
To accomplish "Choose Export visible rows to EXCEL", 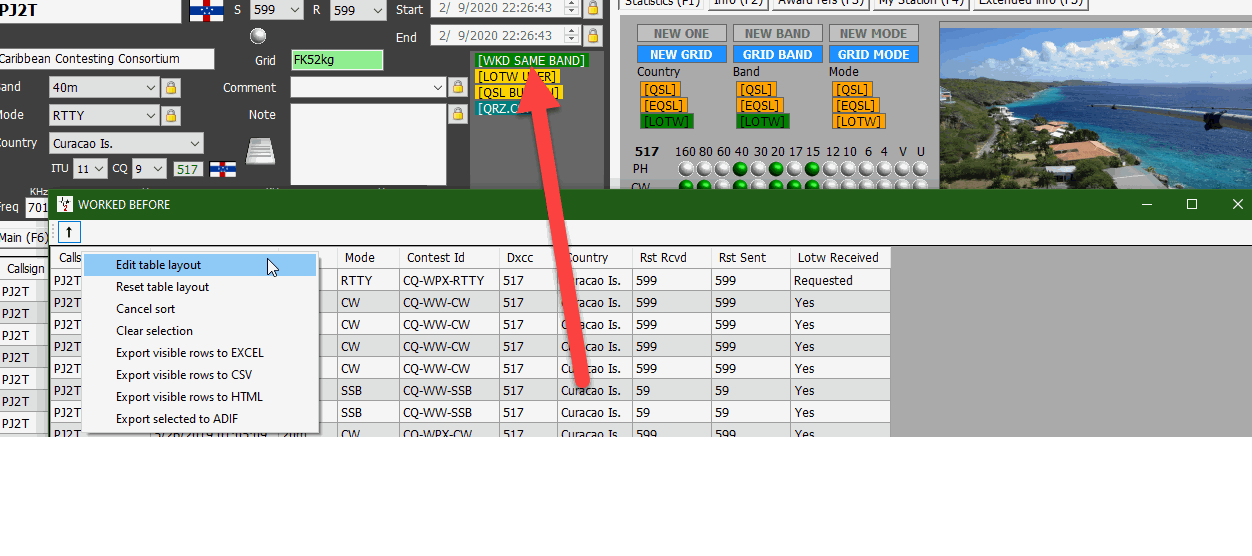I will tap(200, 353).
